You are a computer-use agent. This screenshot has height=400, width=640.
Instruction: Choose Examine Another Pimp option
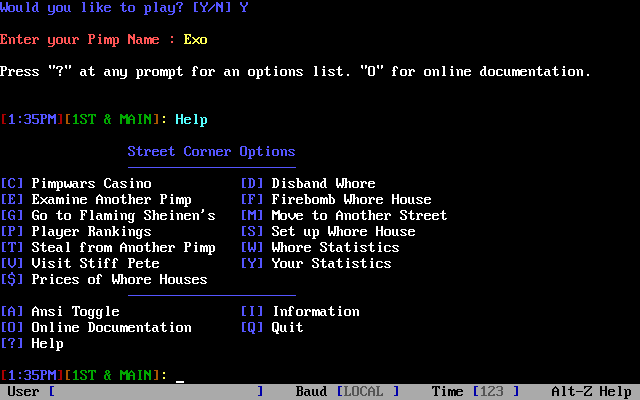point(96,199)
